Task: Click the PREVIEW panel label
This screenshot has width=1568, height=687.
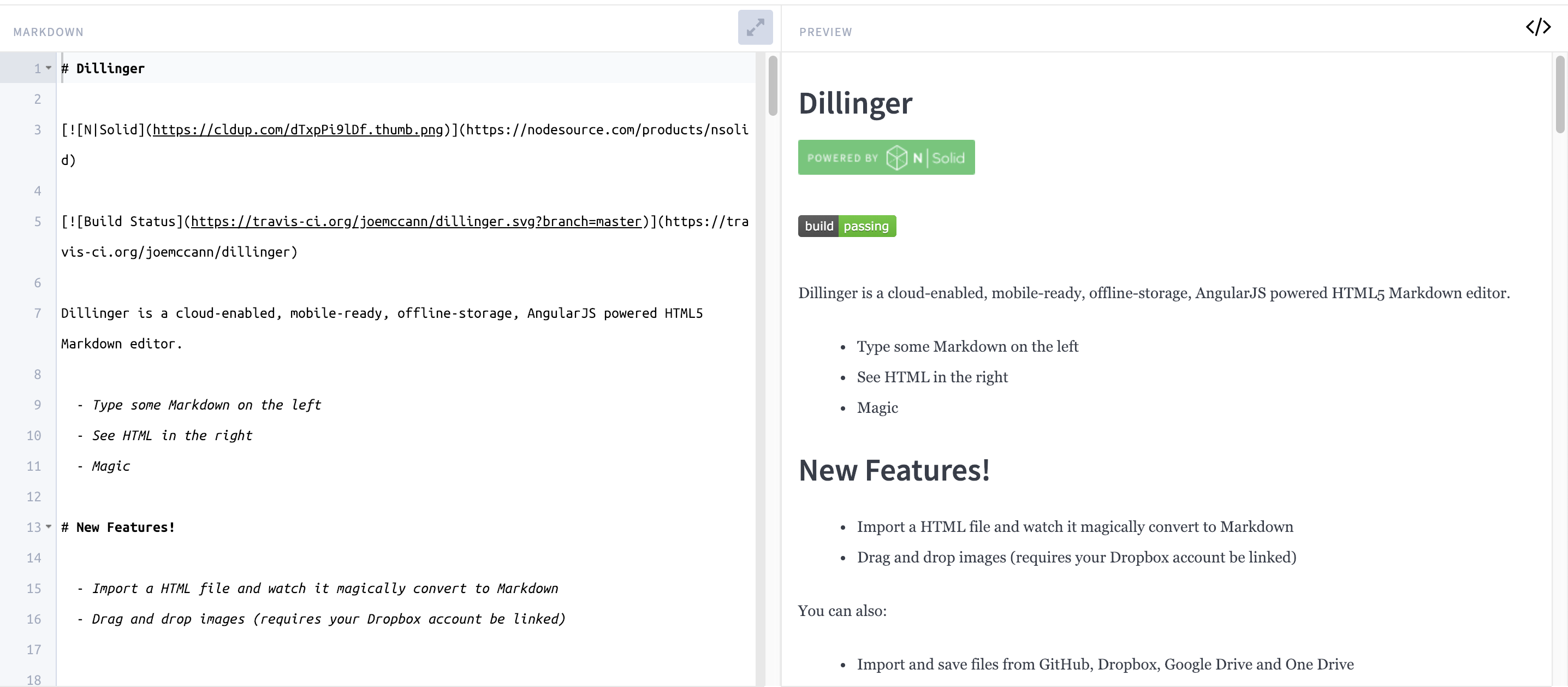Action: coord(825,32)
